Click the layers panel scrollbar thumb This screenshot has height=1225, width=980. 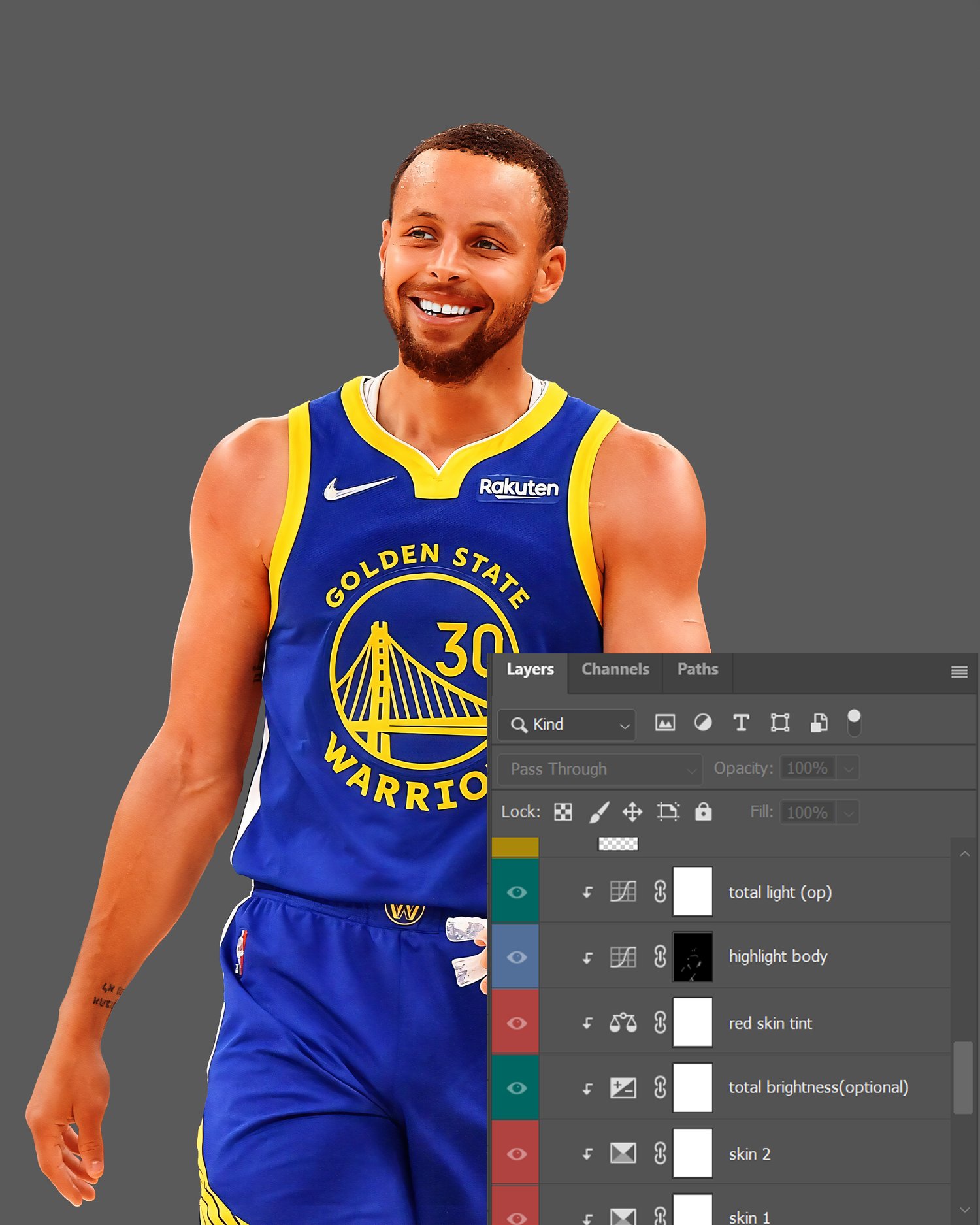(963, 1077)
